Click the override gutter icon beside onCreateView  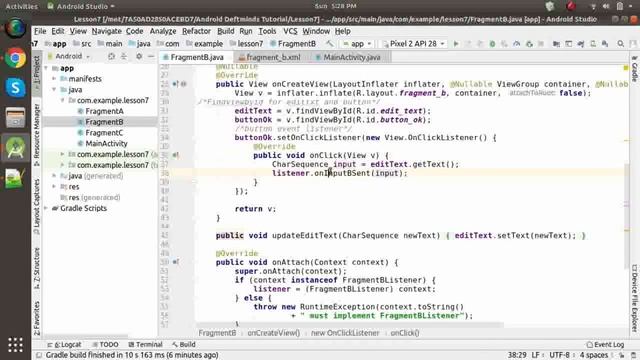click(x=175, y=84)
